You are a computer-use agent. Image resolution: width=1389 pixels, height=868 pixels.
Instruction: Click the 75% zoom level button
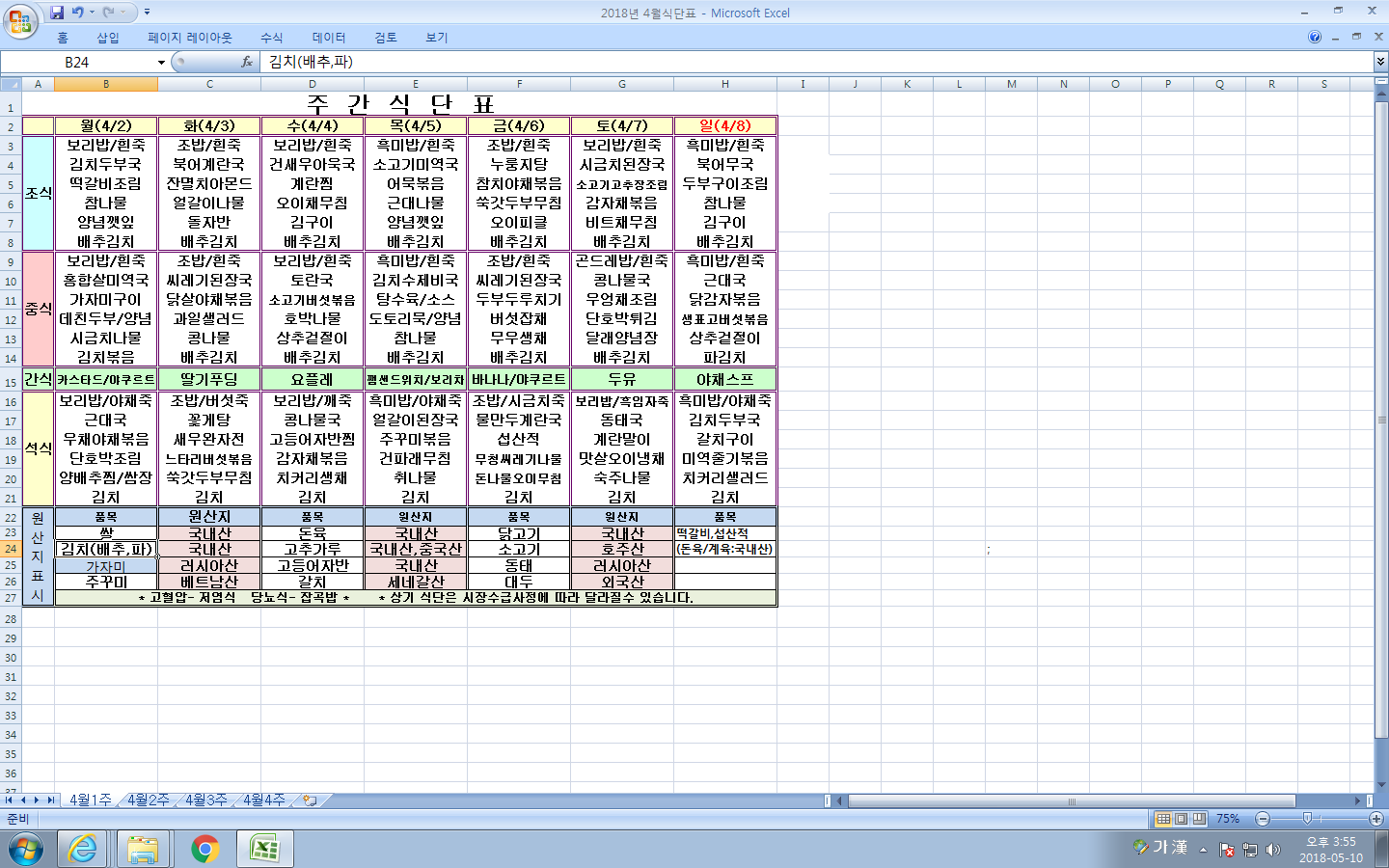(1228, 819)
